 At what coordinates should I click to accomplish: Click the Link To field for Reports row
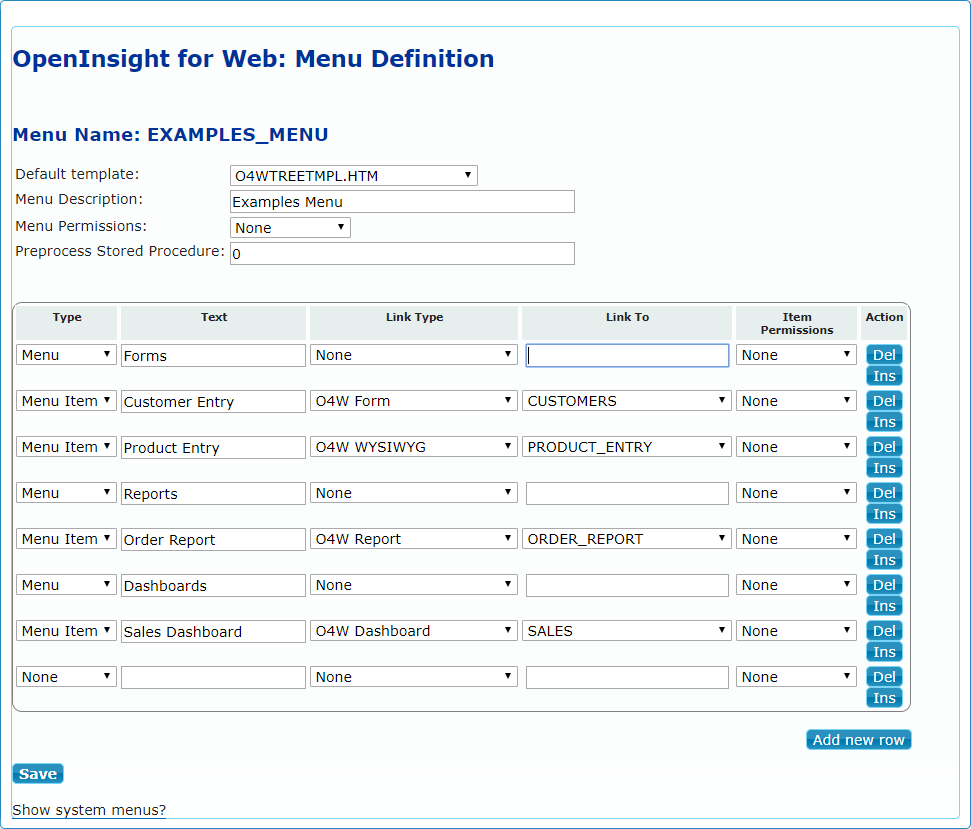pos(627,493)
